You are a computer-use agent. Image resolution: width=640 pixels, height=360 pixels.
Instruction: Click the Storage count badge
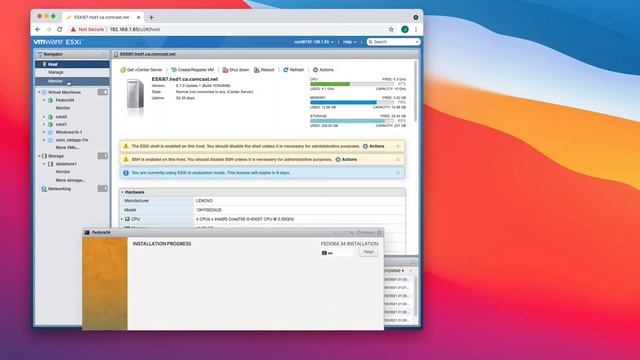pos(102,156)
